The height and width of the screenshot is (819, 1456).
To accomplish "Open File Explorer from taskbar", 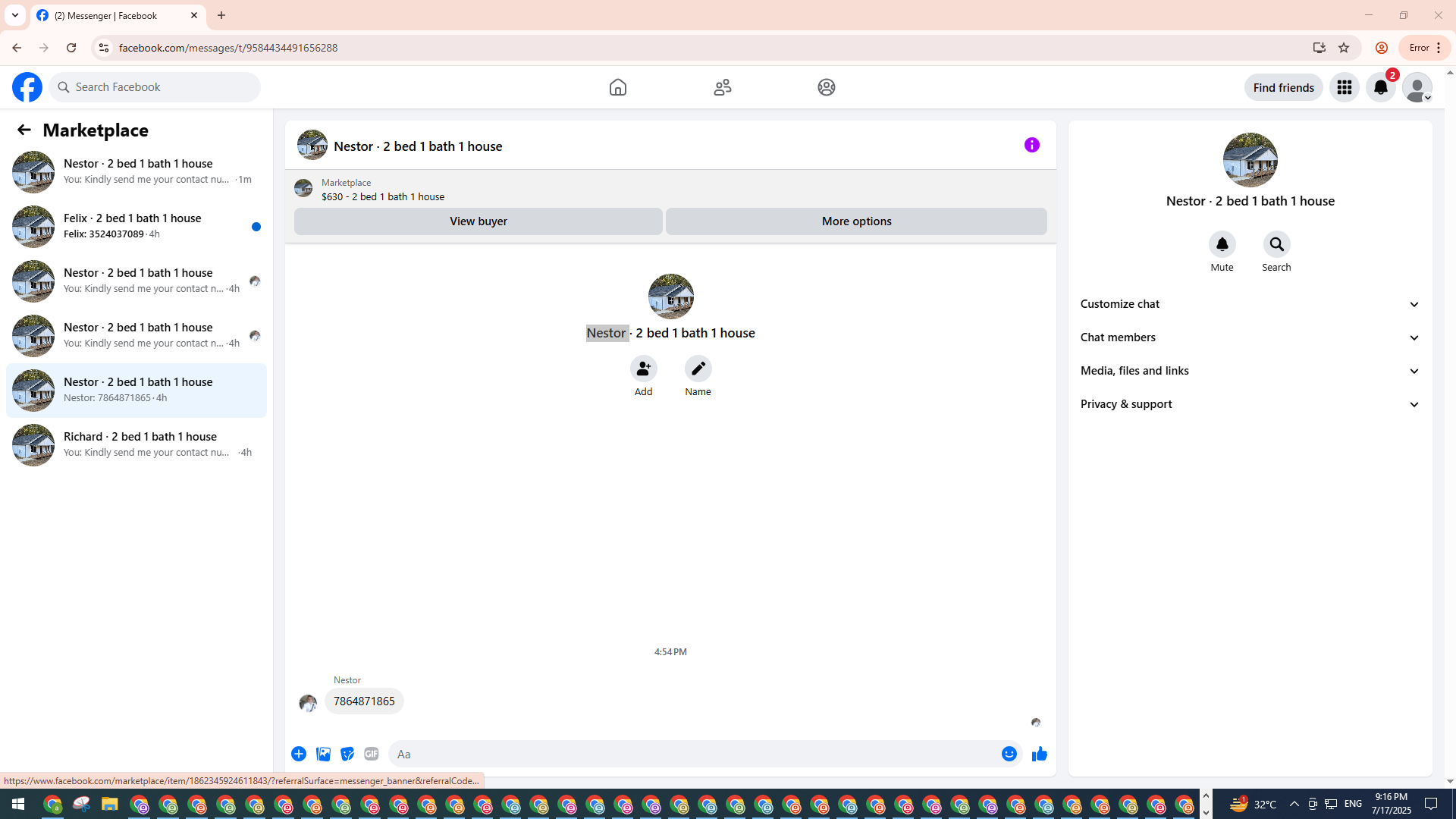I will (110, 804).
